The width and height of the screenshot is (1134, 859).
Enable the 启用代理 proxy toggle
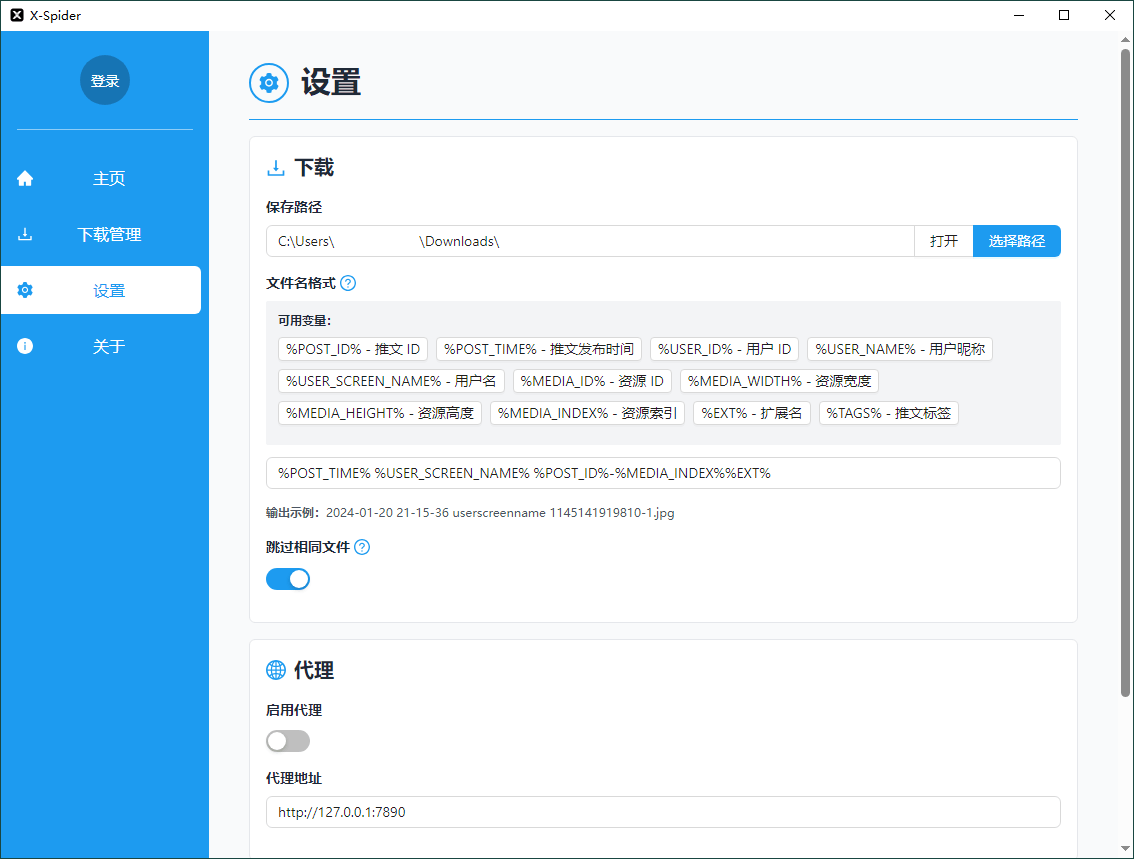288,740
